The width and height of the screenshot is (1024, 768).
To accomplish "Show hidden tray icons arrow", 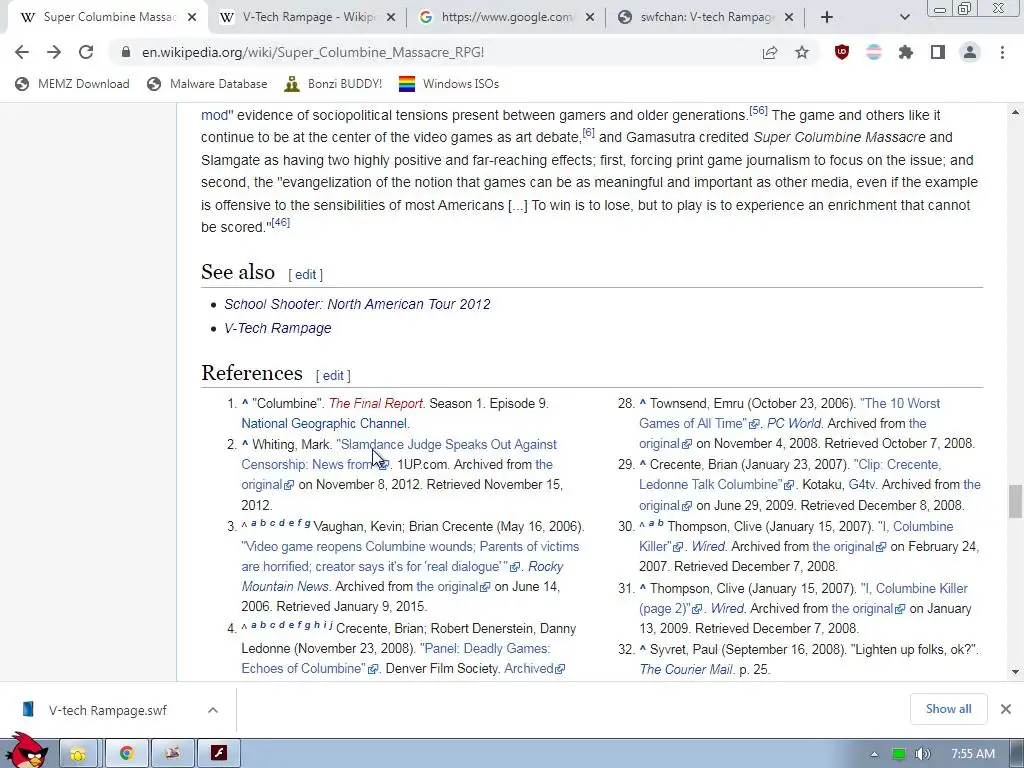I will pos(874,754).
